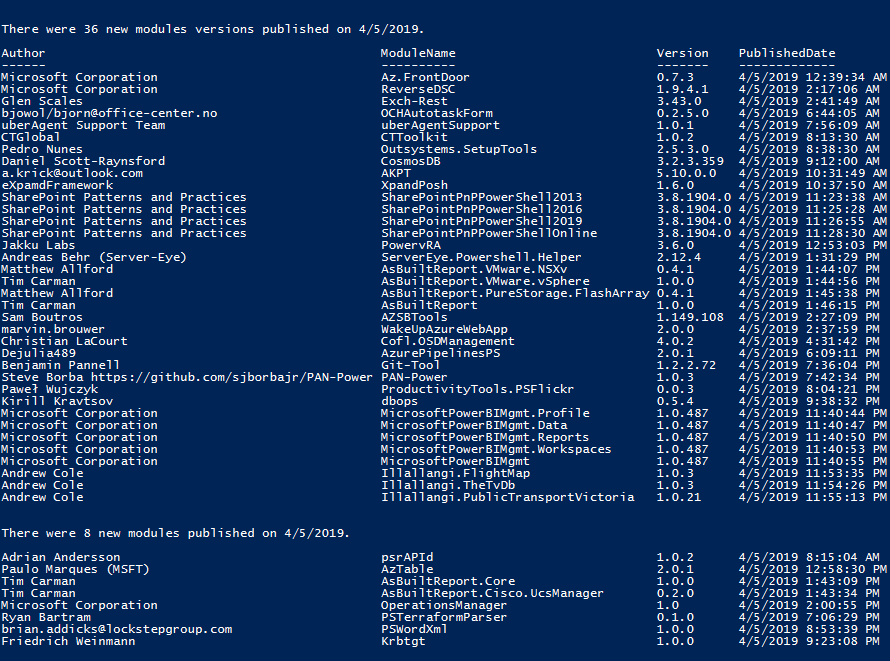890x661 pixels.
Task: Click the '36 new modules versions' summary line
Action: 212,30
